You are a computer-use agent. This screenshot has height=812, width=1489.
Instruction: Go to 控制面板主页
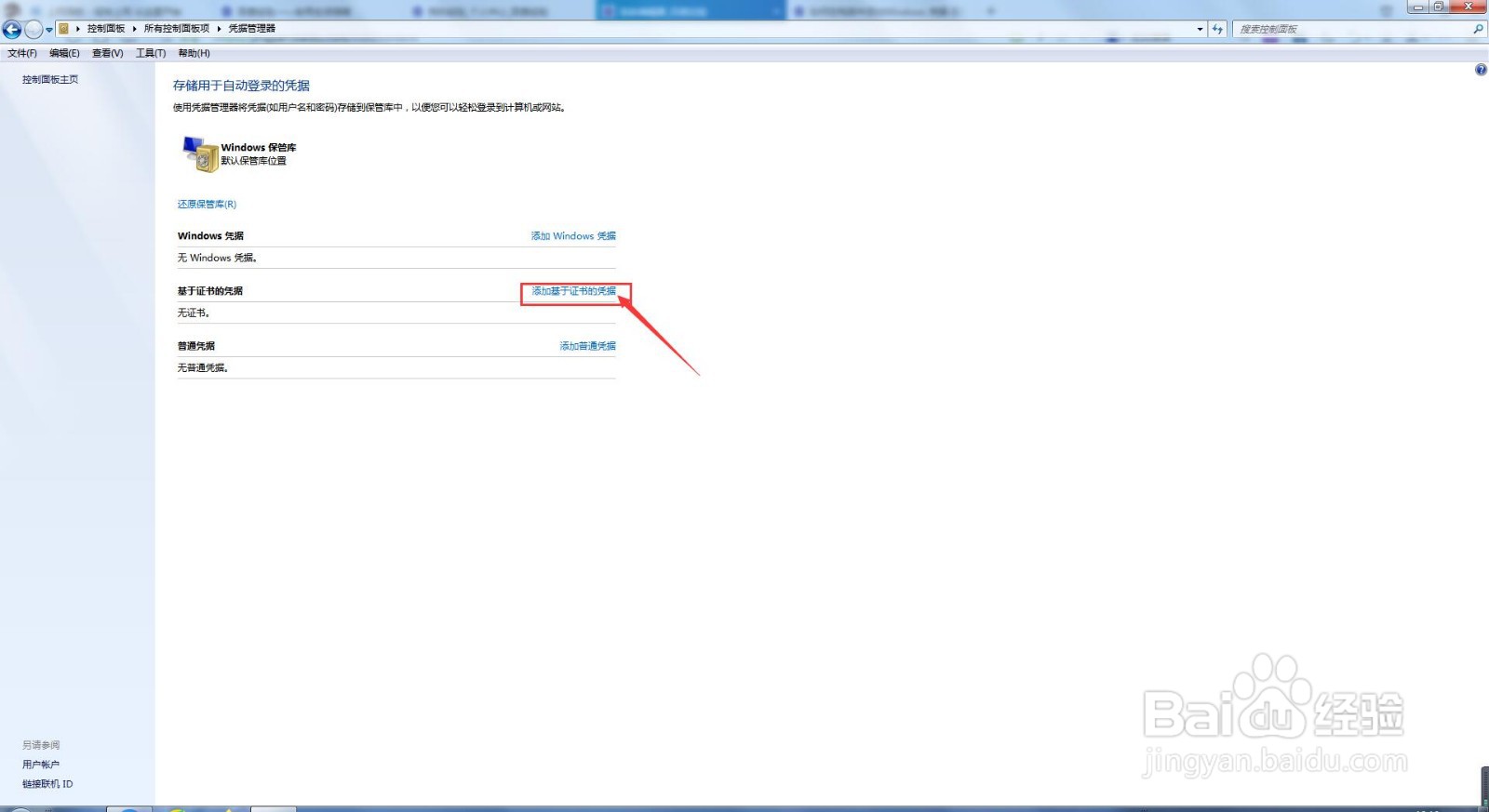pos(50,80)
